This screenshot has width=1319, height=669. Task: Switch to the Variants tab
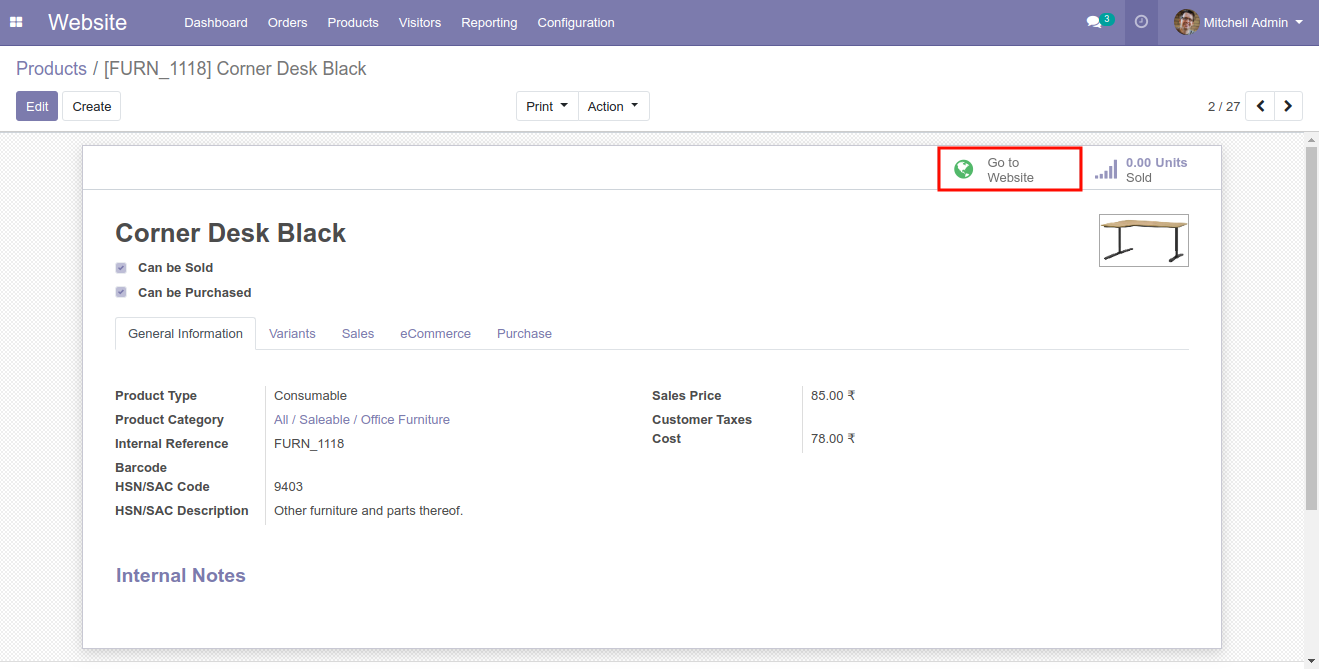(292, 334)
